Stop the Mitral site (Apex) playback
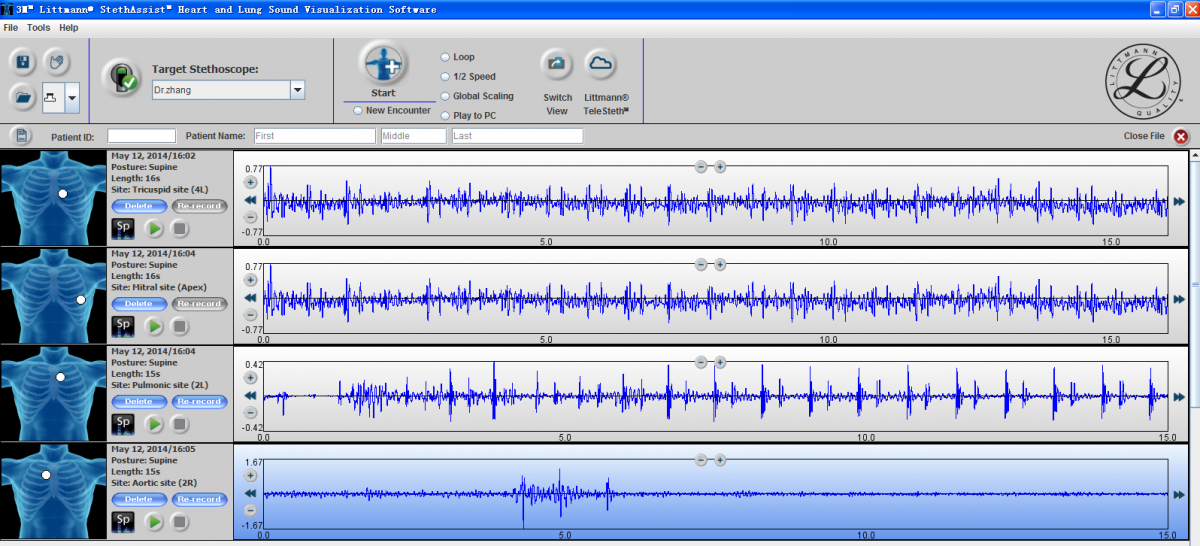 [x=179, y=325]
